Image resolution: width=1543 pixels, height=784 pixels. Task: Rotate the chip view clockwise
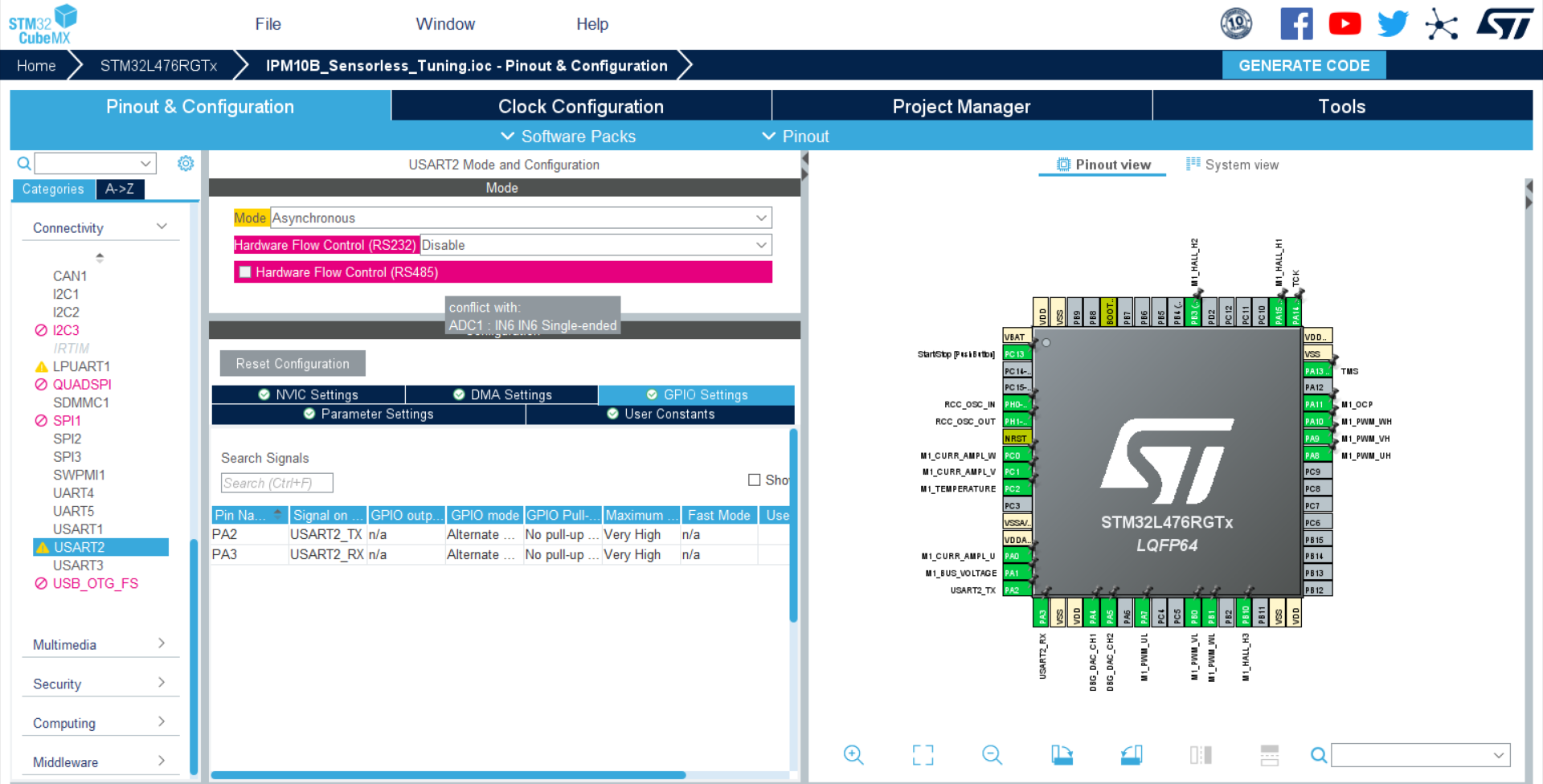[1062, 755]
